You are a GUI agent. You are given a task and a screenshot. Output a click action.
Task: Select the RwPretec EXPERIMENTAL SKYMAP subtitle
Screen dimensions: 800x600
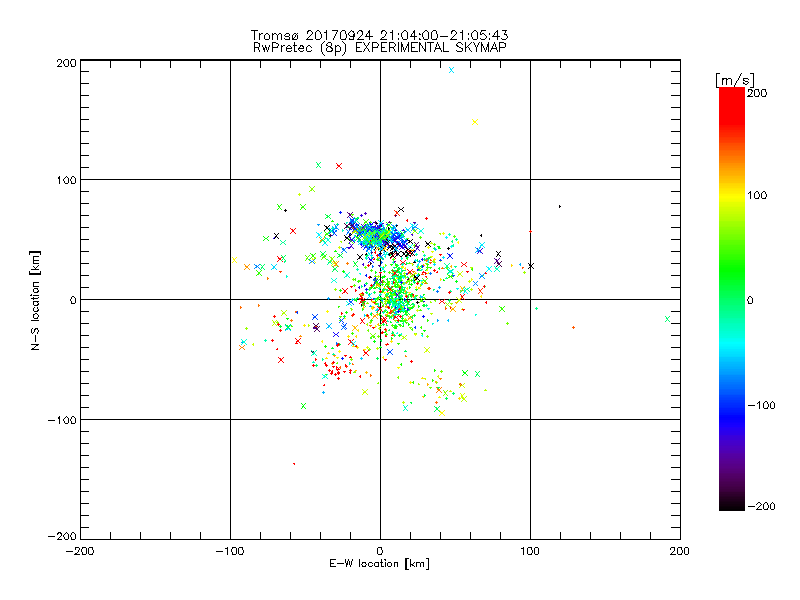380,48
